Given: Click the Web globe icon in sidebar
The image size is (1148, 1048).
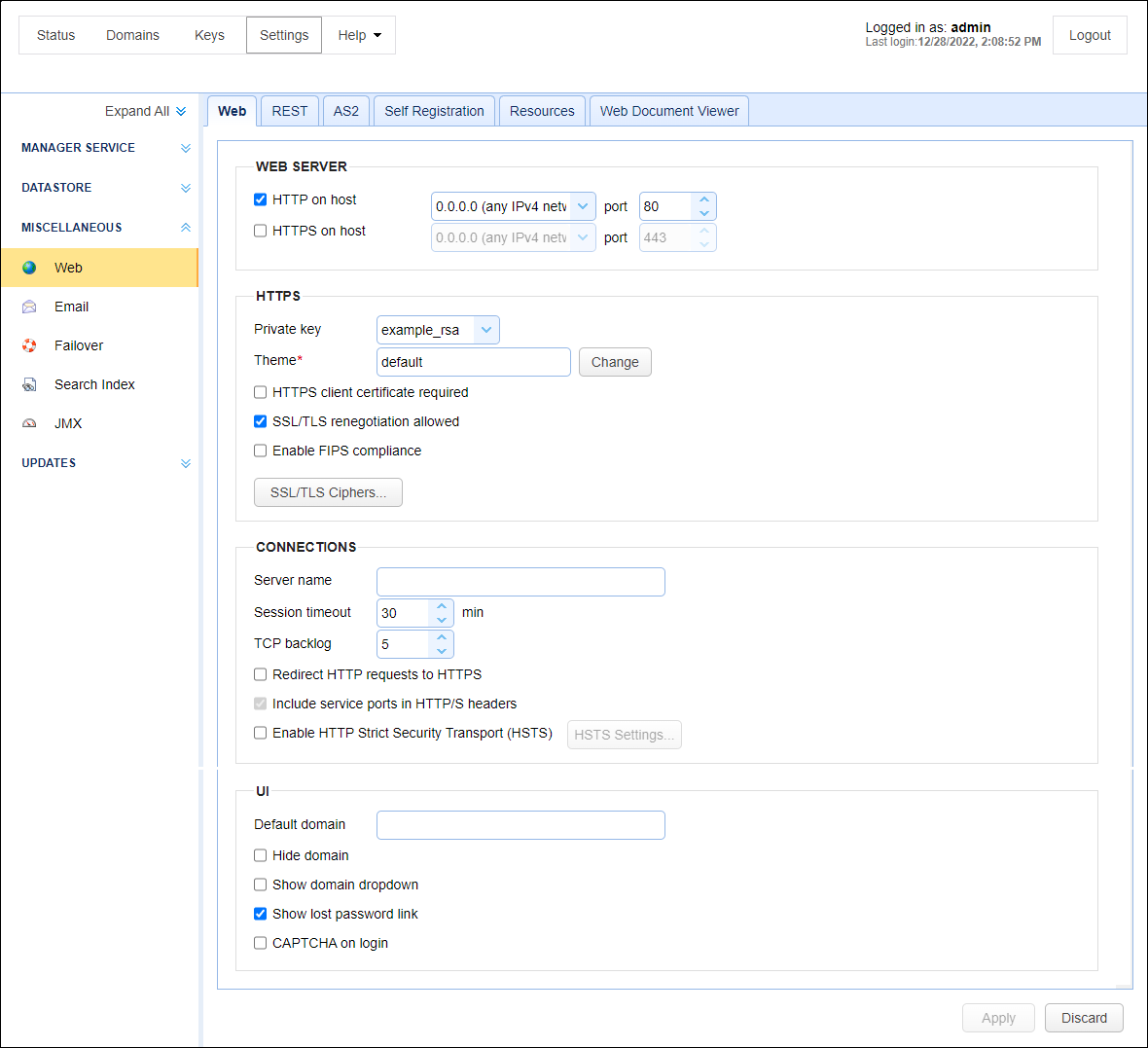Looking at the screenshot, I should click(x=29, y=268).
